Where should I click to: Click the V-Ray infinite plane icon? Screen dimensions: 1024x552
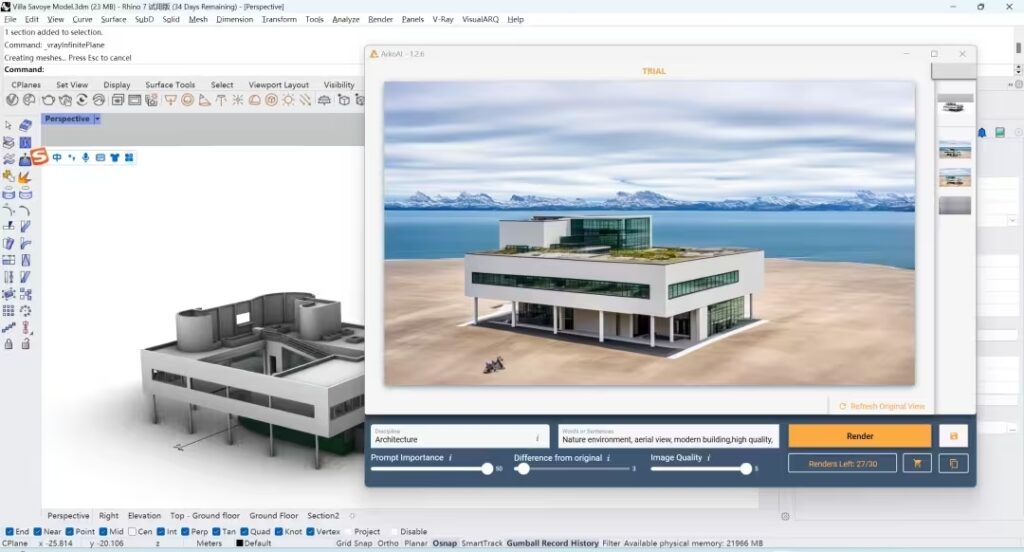coord(324,100)
